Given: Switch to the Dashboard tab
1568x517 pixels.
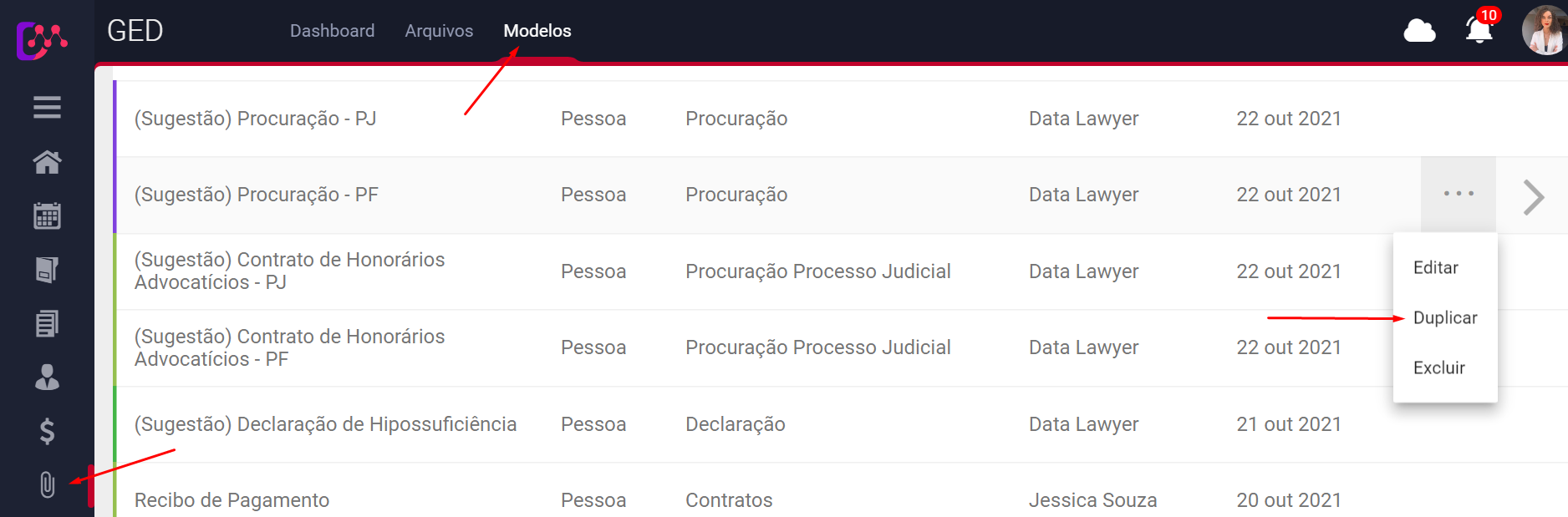Looking at the screenshot, I should pyautogui.click(x=332, y=31).
